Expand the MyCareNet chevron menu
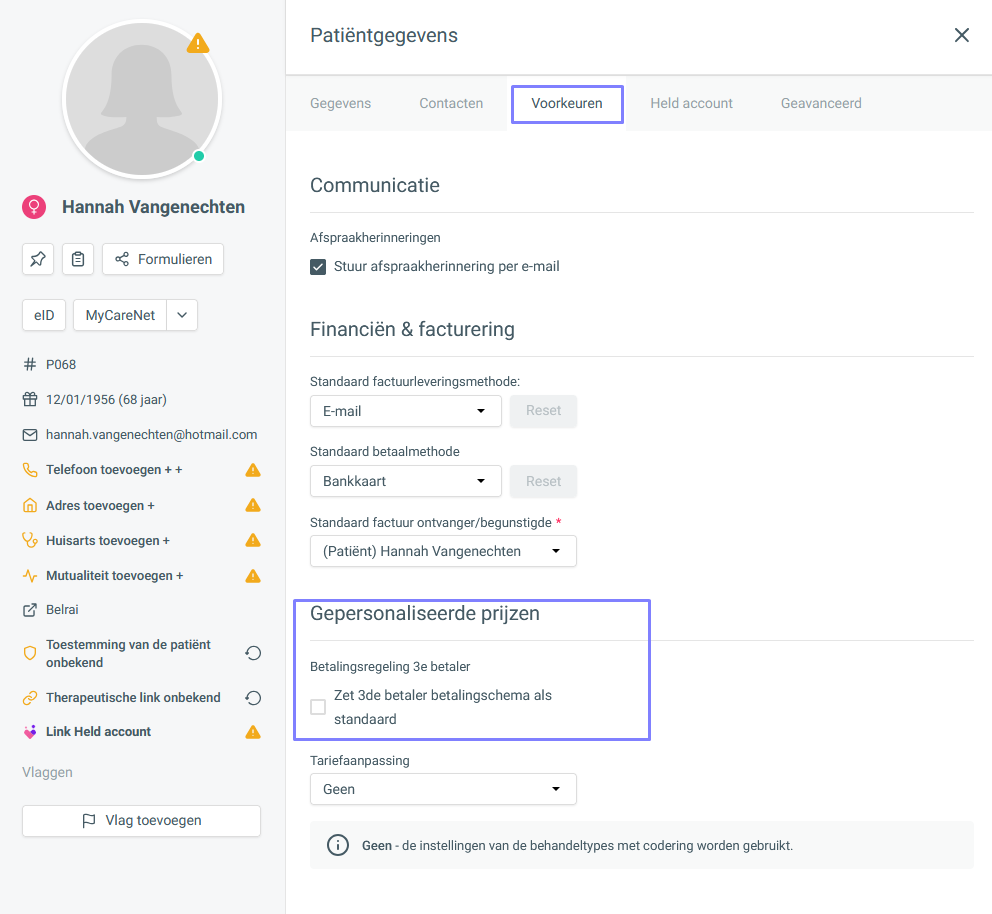The height and width of the screenshot is (914, 992). click(x=182, y=315)
